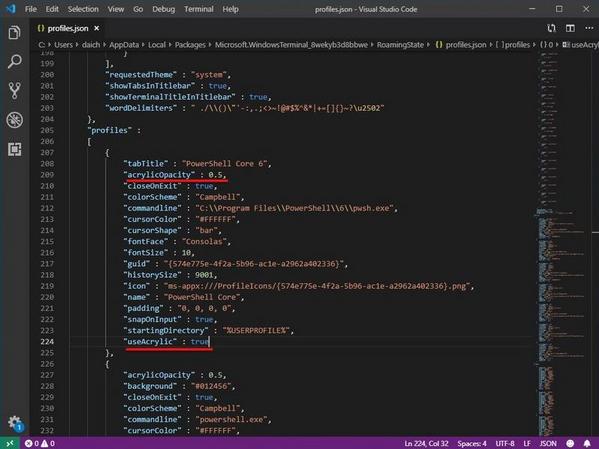The image size is (599, 449).
Task: Click profiles.json breadcrumb segment
Action: click(461, 45)
